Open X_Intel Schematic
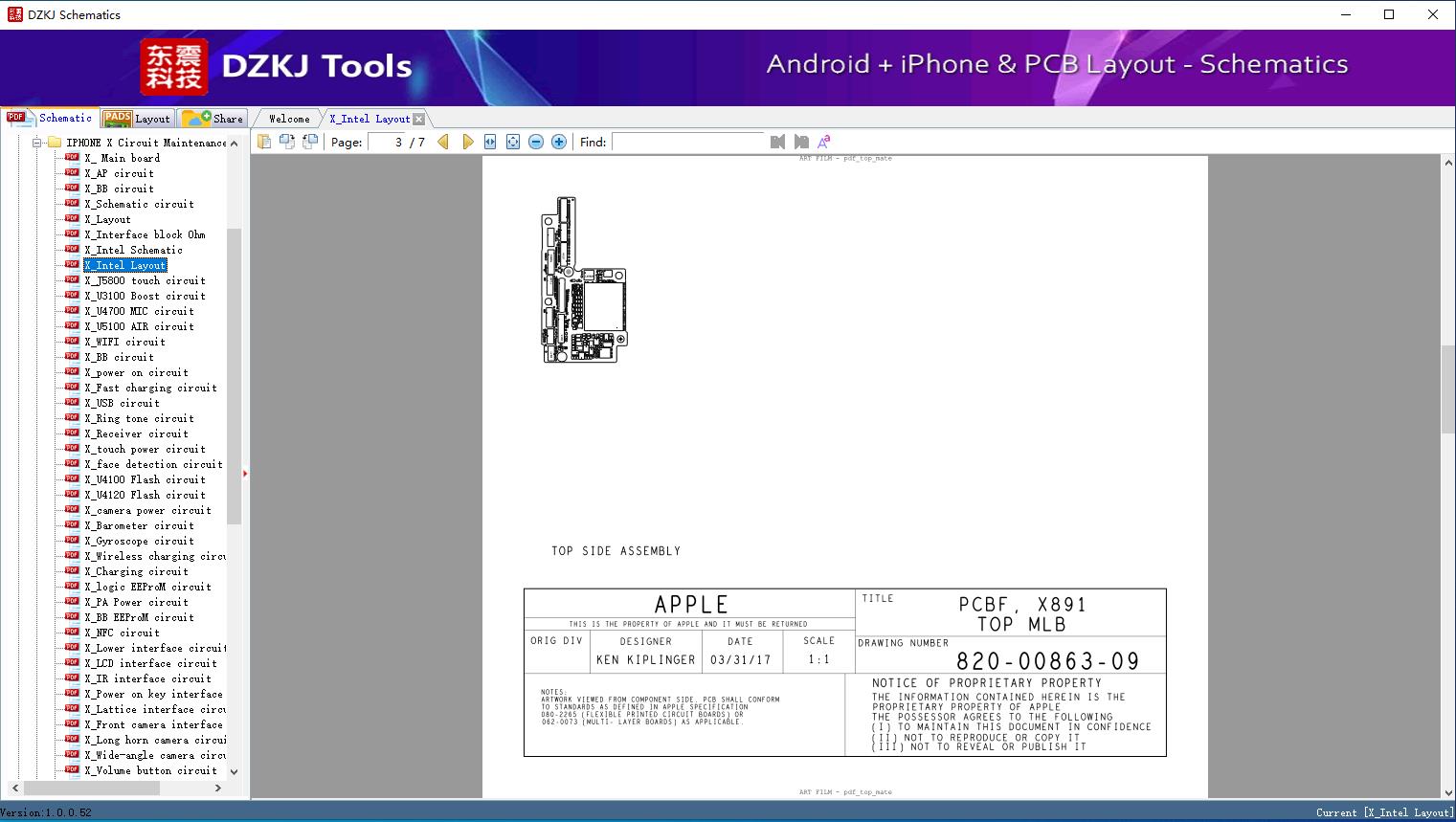Viewport: 1456px width, 822px height. 133,250
